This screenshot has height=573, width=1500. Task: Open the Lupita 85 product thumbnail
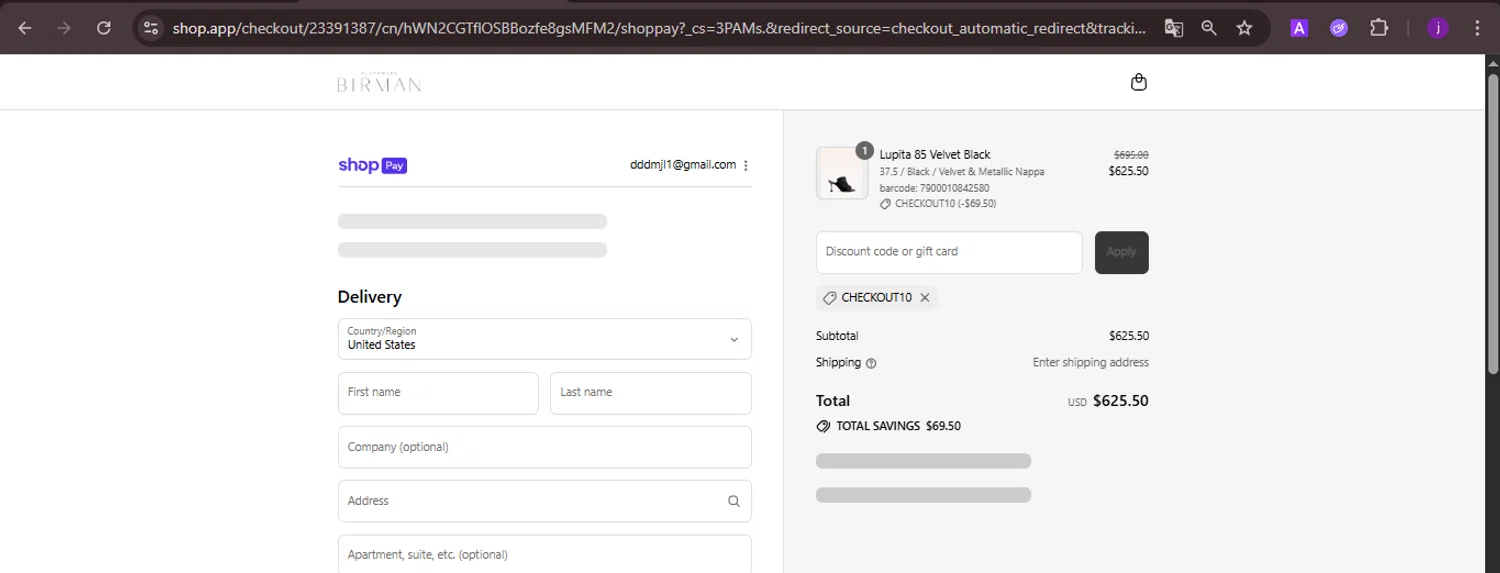[x=842, y=173]
